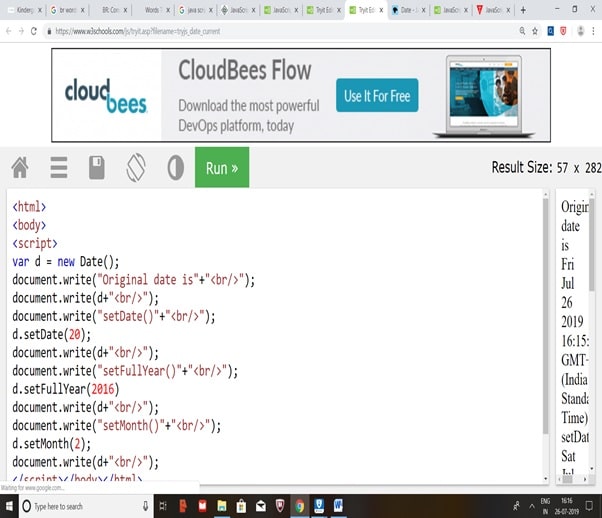The height and width of the screenshot is (518, 602).
Task: Click the browser Back arrow
Action: pos(8,31)
